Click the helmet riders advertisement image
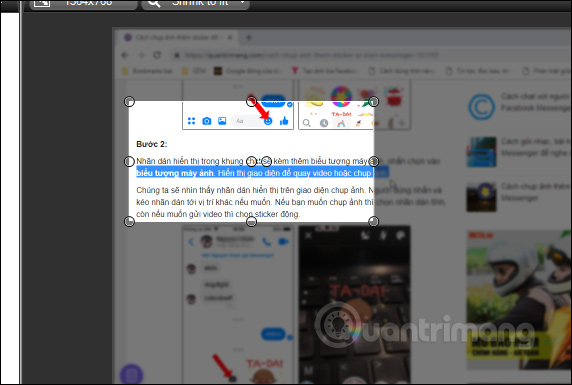This screenshot has width=572, height=385. pos(519,299)
